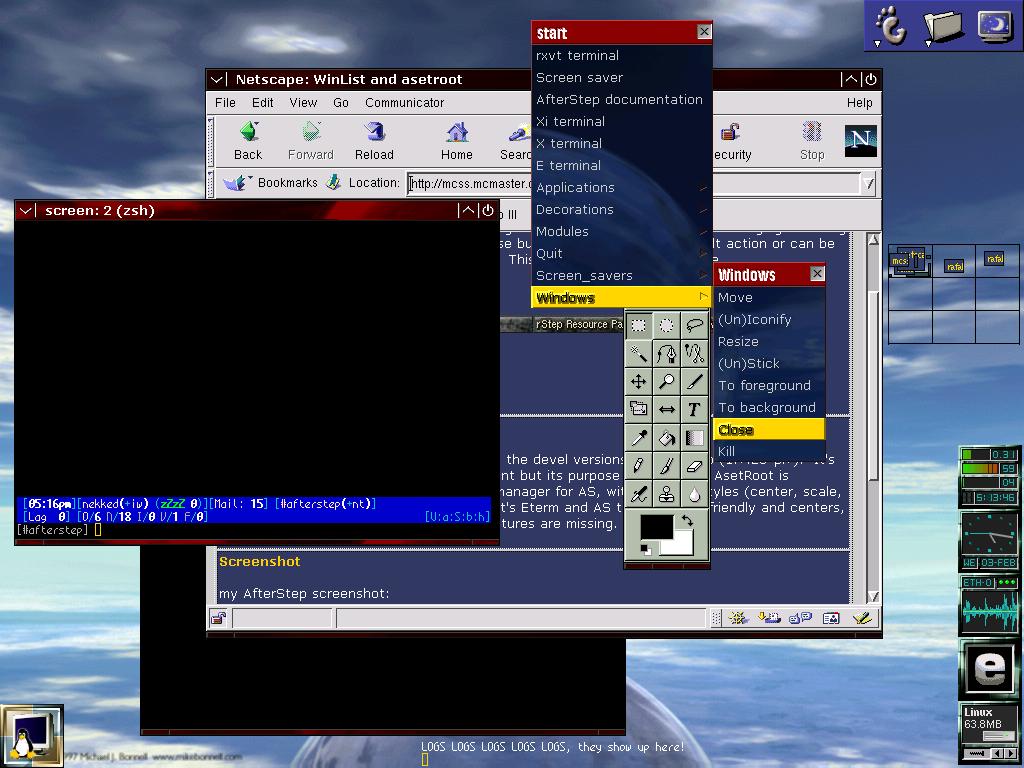
Task: Choose the Text tool in the toolbox
Action: [694, 409]
